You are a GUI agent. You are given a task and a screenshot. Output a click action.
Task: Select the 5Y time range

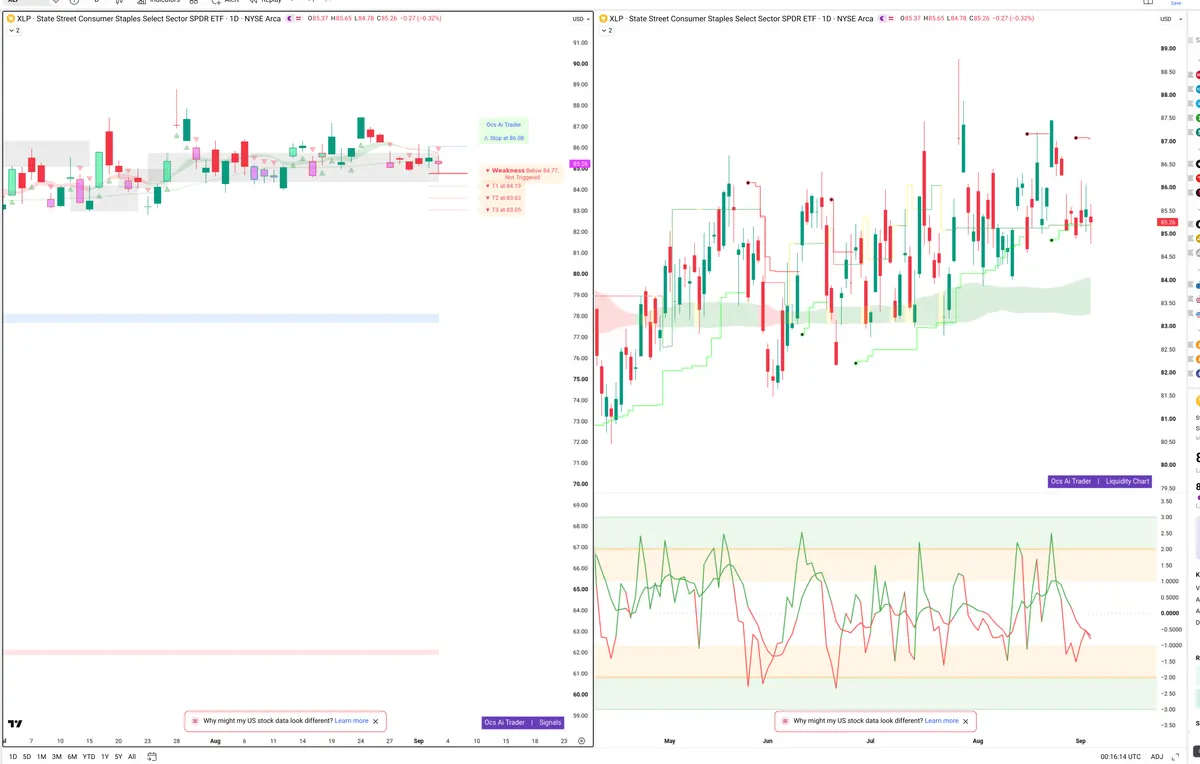coord(118,757)
